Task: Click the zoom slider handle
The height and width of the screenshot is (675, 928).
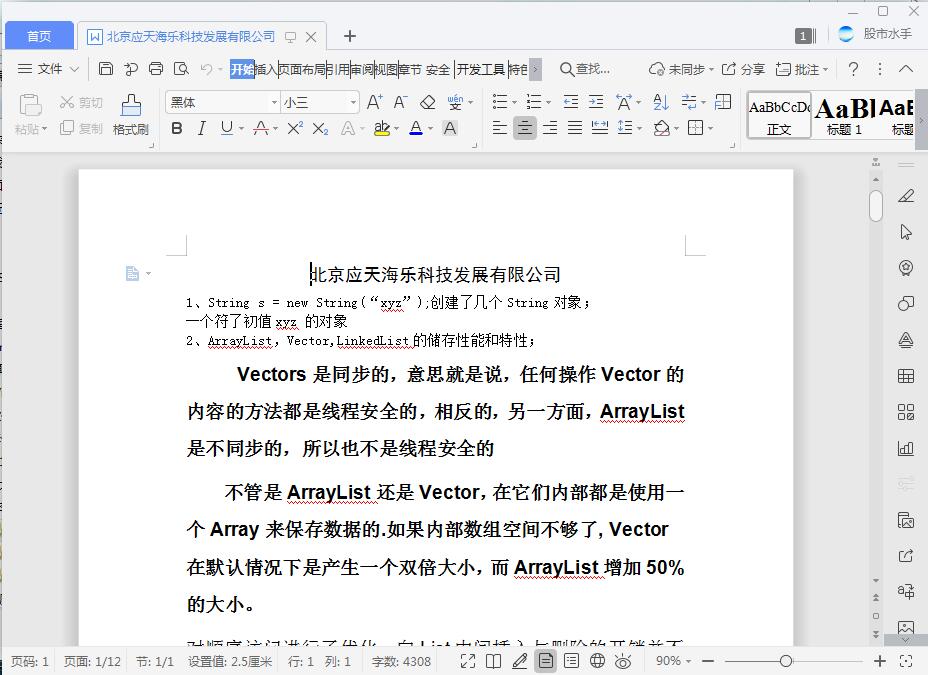Action: tap(785, 661)
